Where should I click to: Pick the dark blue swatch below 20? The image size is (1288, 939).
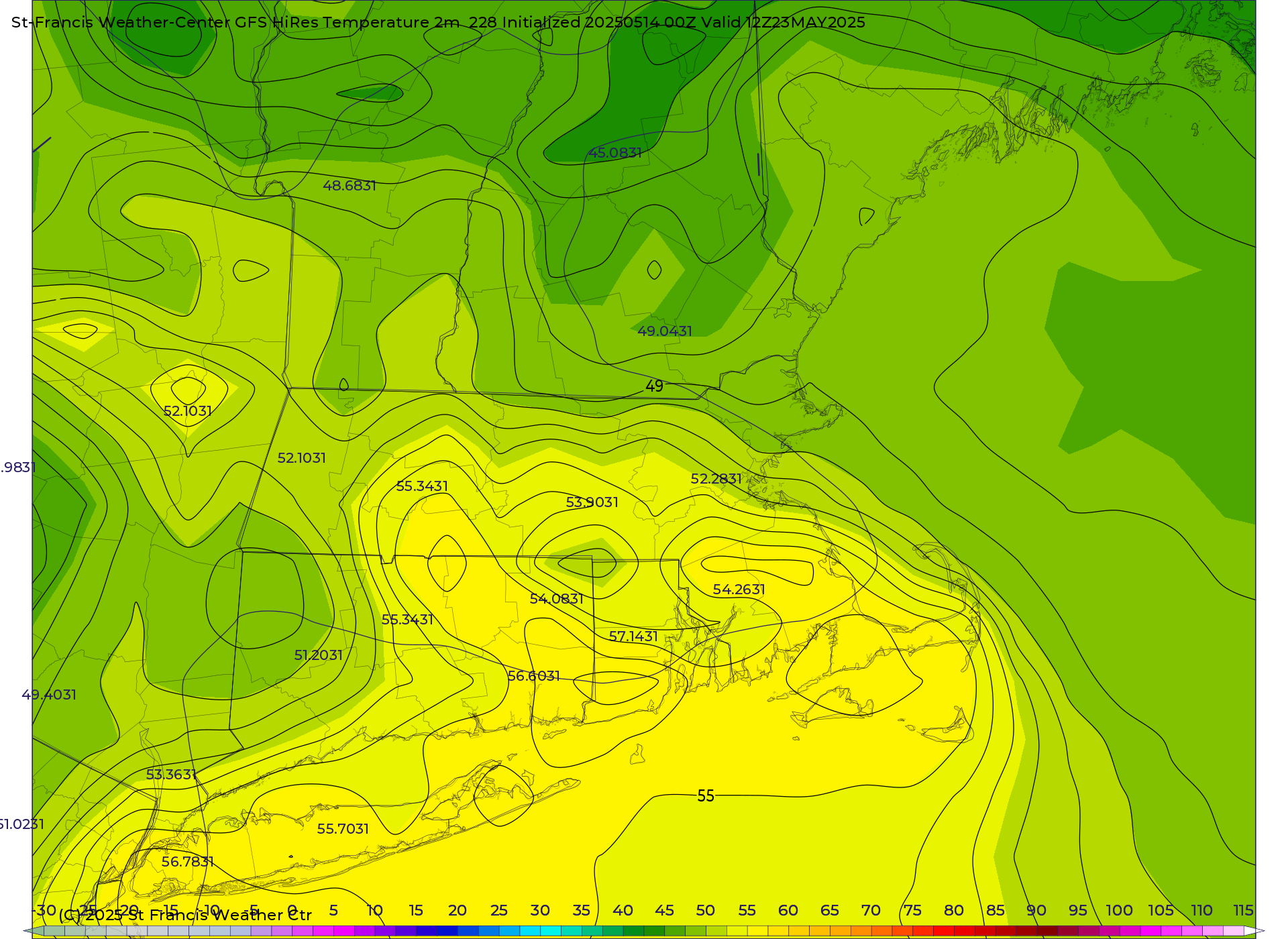pos(447,931)
